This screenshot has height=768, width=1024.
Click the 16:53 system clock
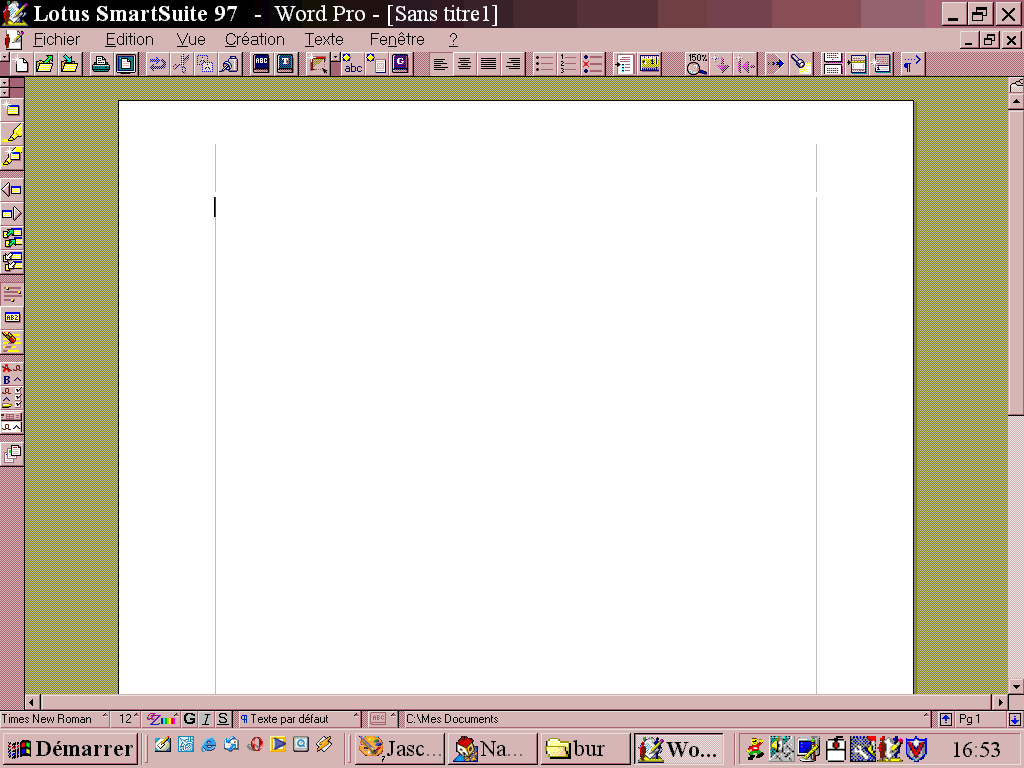pos(976,749)
